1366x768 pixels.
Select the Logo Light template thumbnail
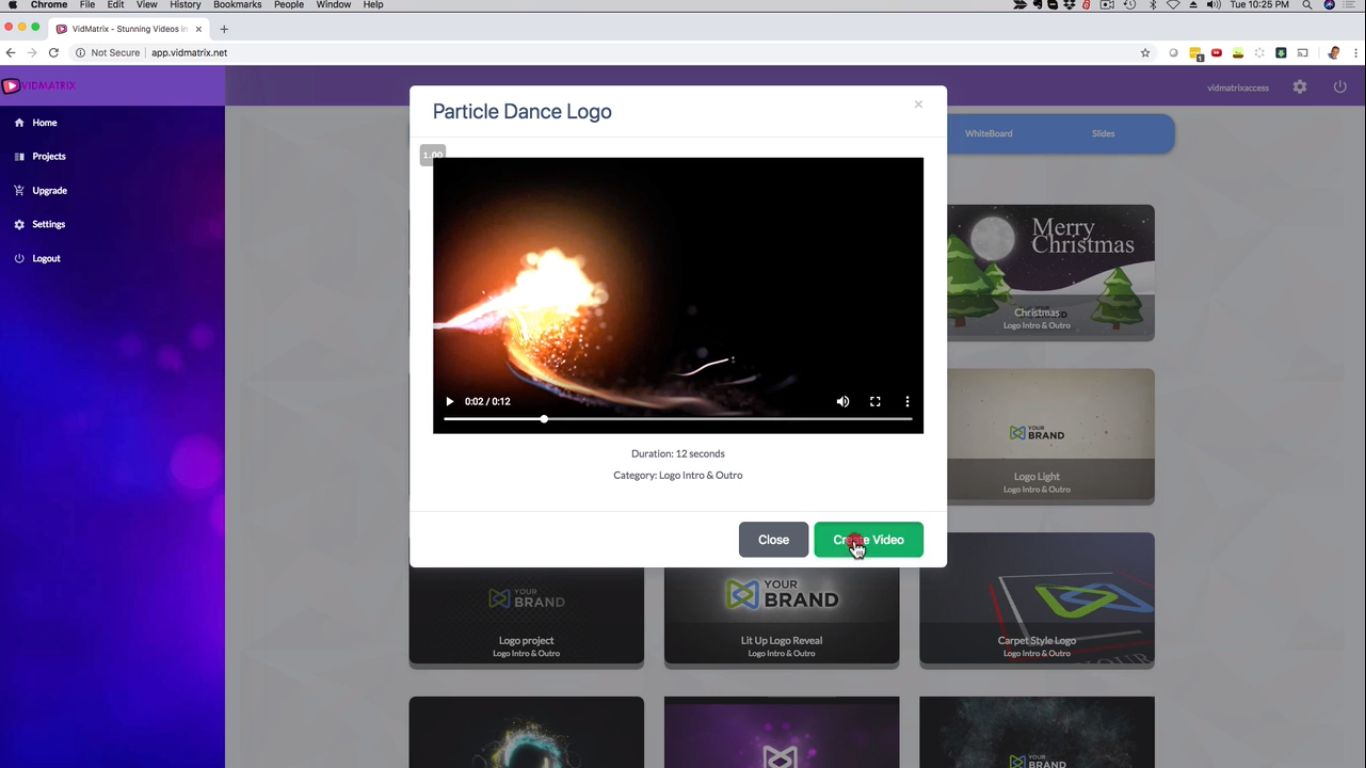click(x=1037, y=436)
